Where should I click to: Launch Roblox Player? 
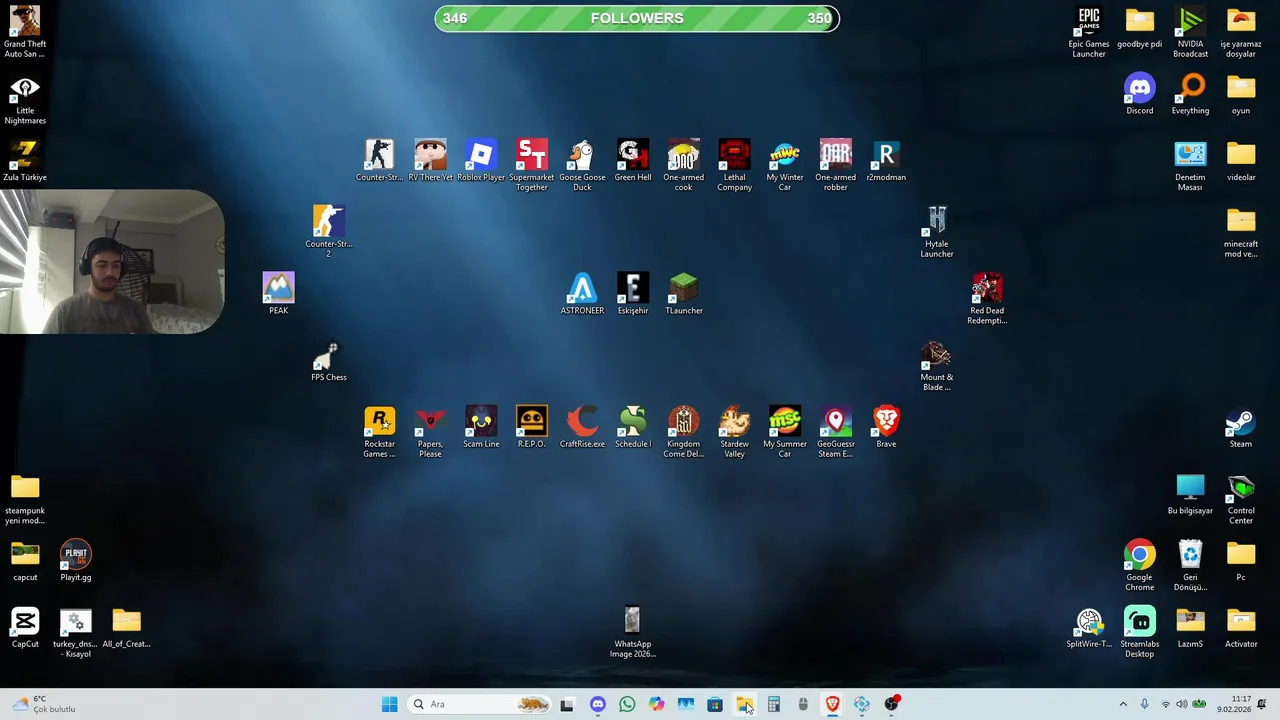pos(481,160)
